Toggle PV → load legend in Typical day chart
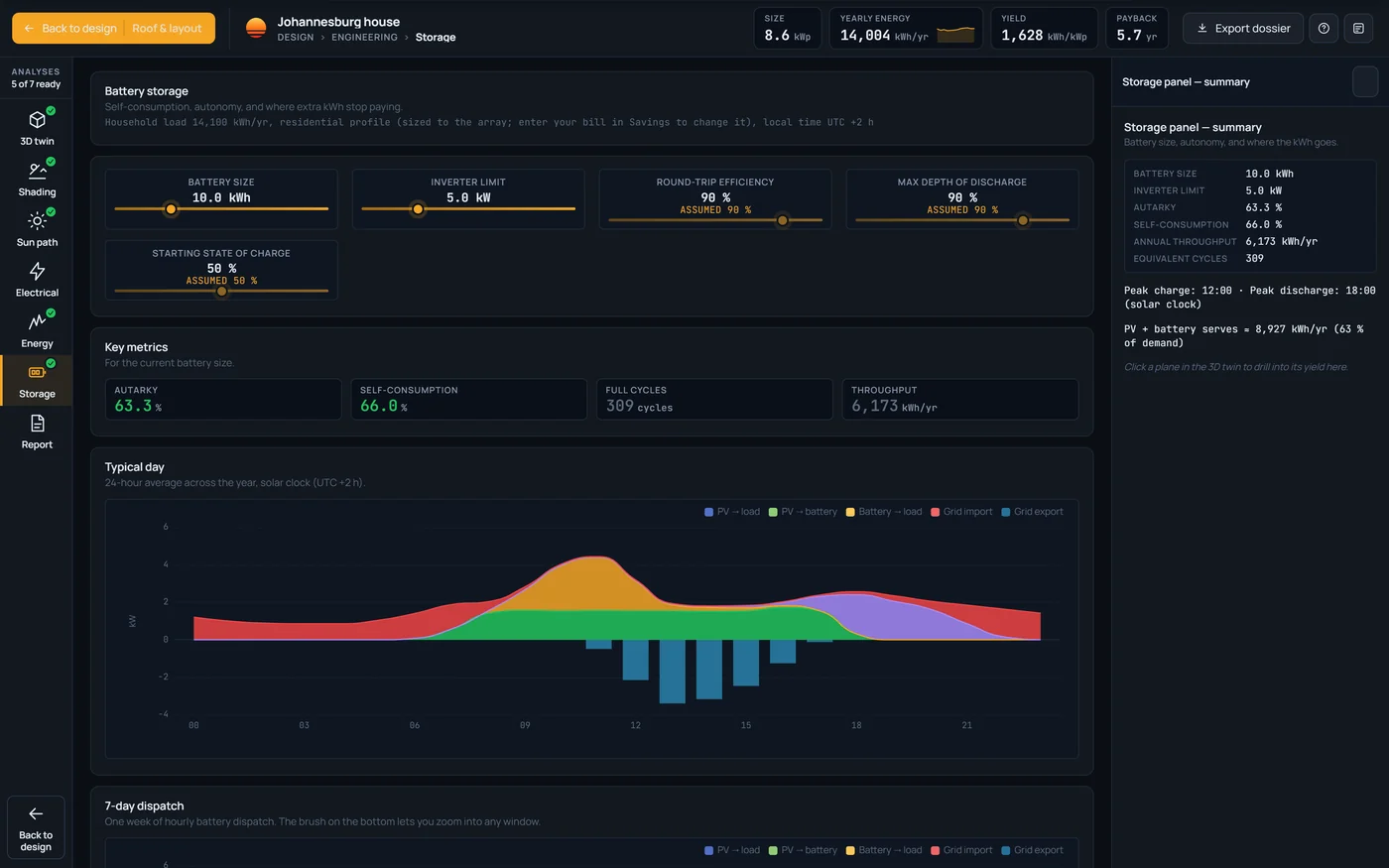Viewport: 1389px width, 868px height. [732, 512]
